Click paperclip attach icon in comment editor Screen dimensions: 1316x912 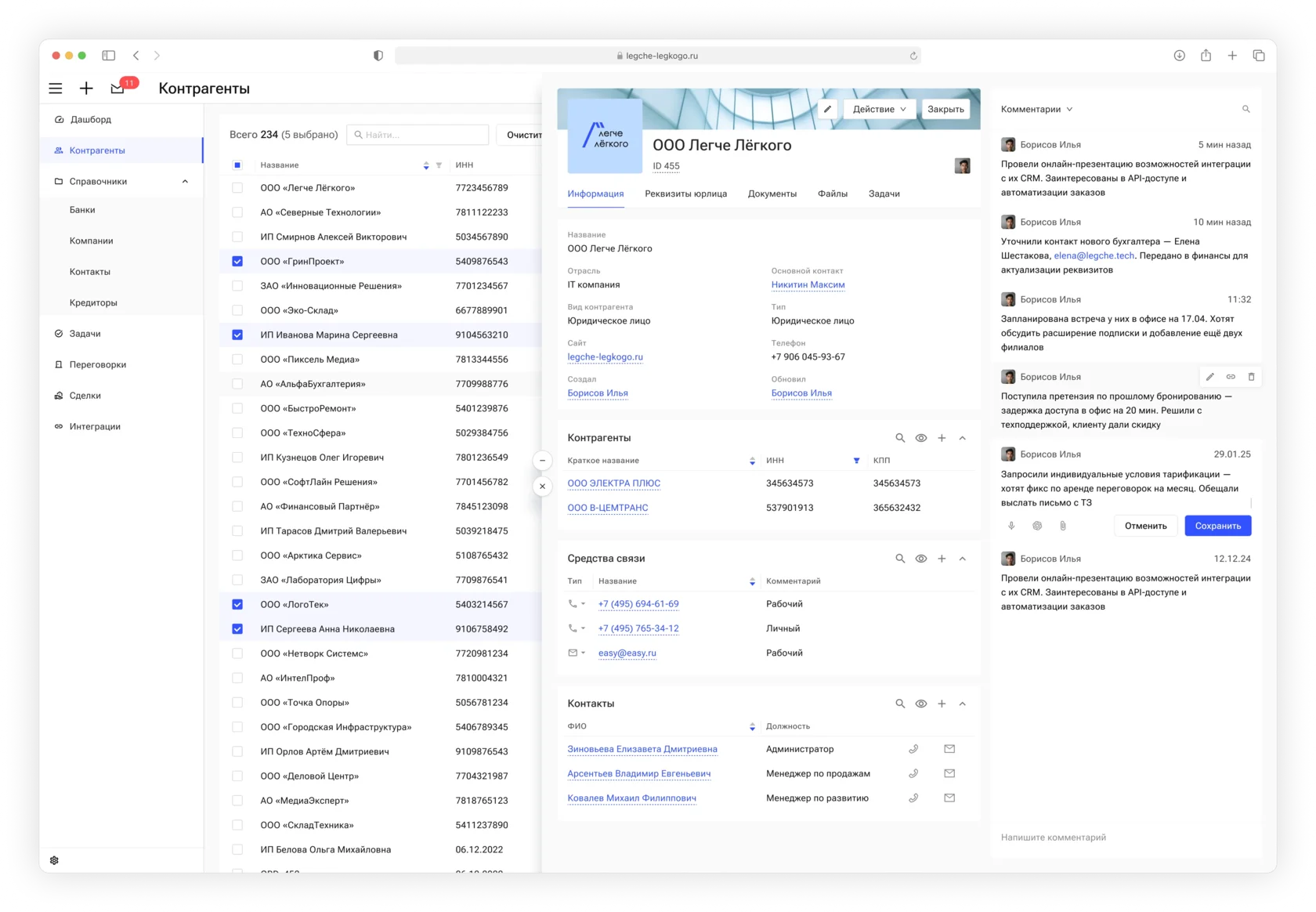1063,526
